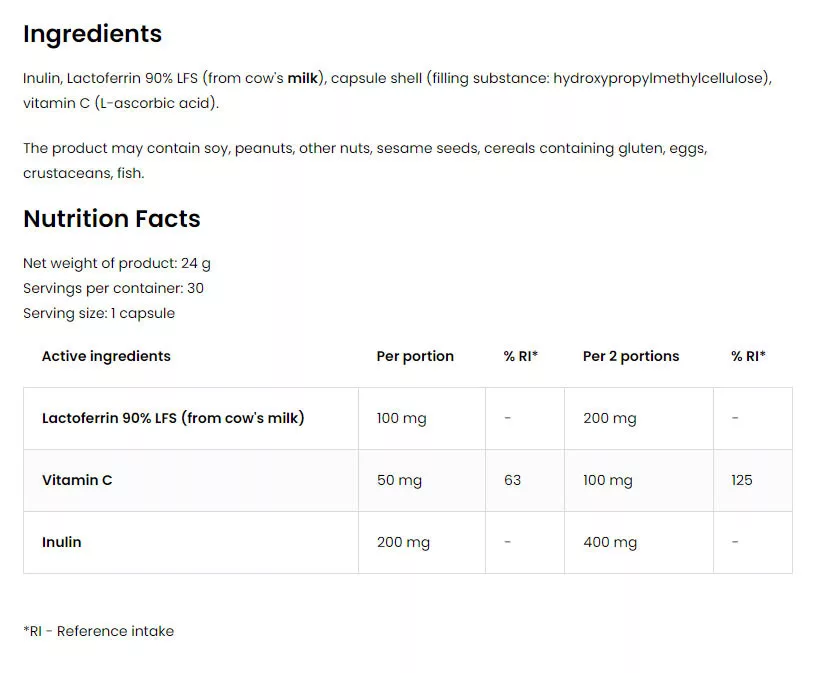Click the Vitamin C %RI value 125
This screenshot has height=673, width=822.
click(742, 481)
